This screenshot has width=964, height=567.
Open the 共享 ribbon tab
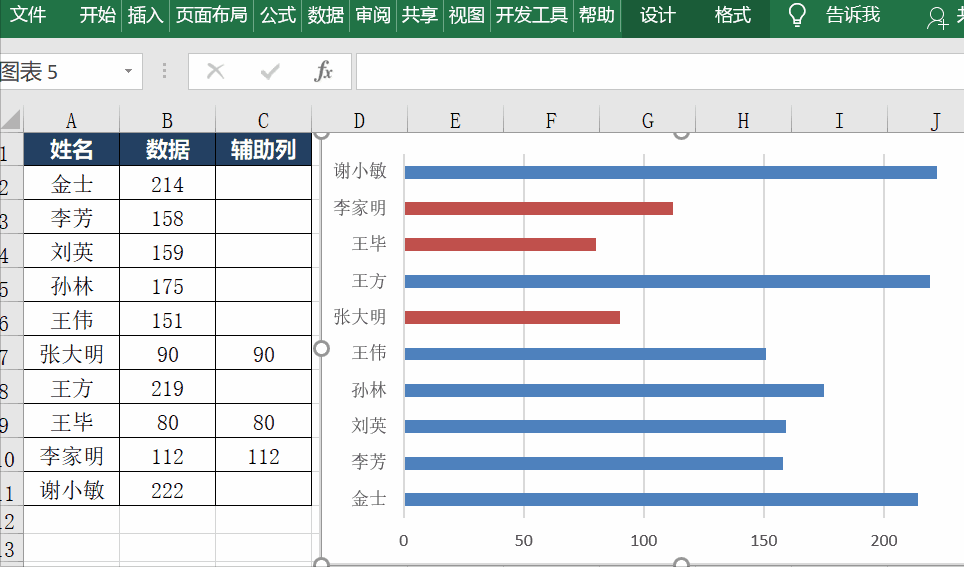pos(420,15)
